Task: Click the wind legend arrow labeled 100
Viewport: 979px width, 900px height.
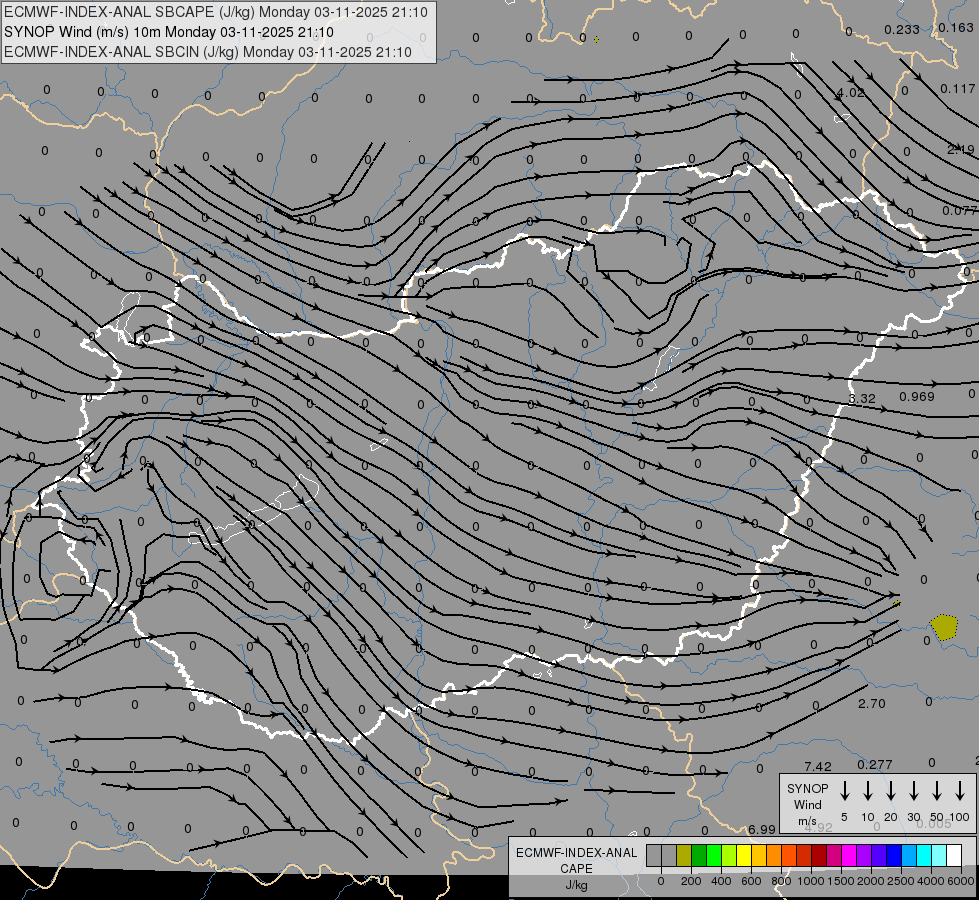Action: 960,791
